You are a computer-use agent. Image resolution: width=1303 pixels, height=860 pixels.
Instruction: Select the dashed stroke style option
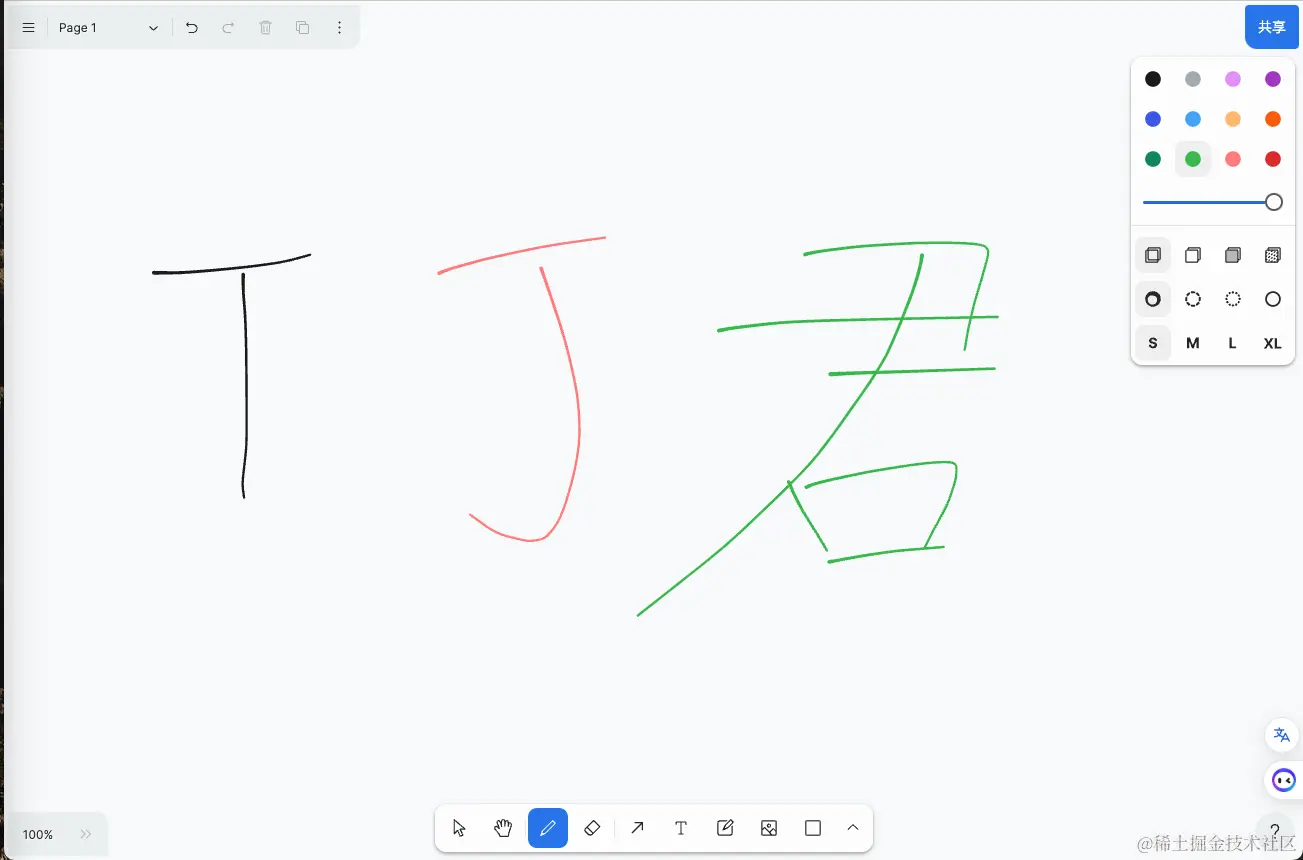click(x=1192, y=299)
